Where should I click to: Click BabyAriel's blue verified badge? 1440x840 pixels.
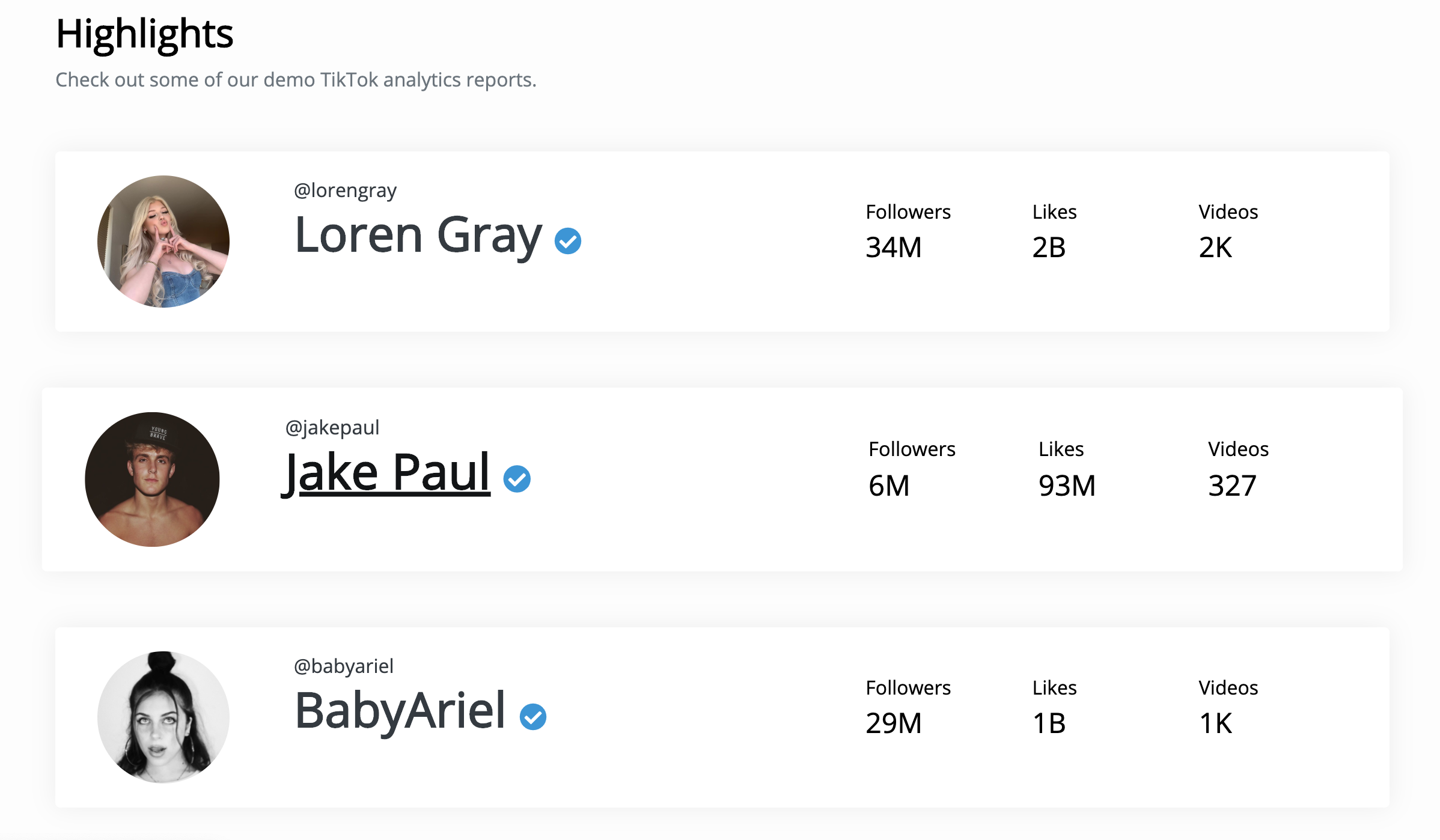[x=533, y=717]
